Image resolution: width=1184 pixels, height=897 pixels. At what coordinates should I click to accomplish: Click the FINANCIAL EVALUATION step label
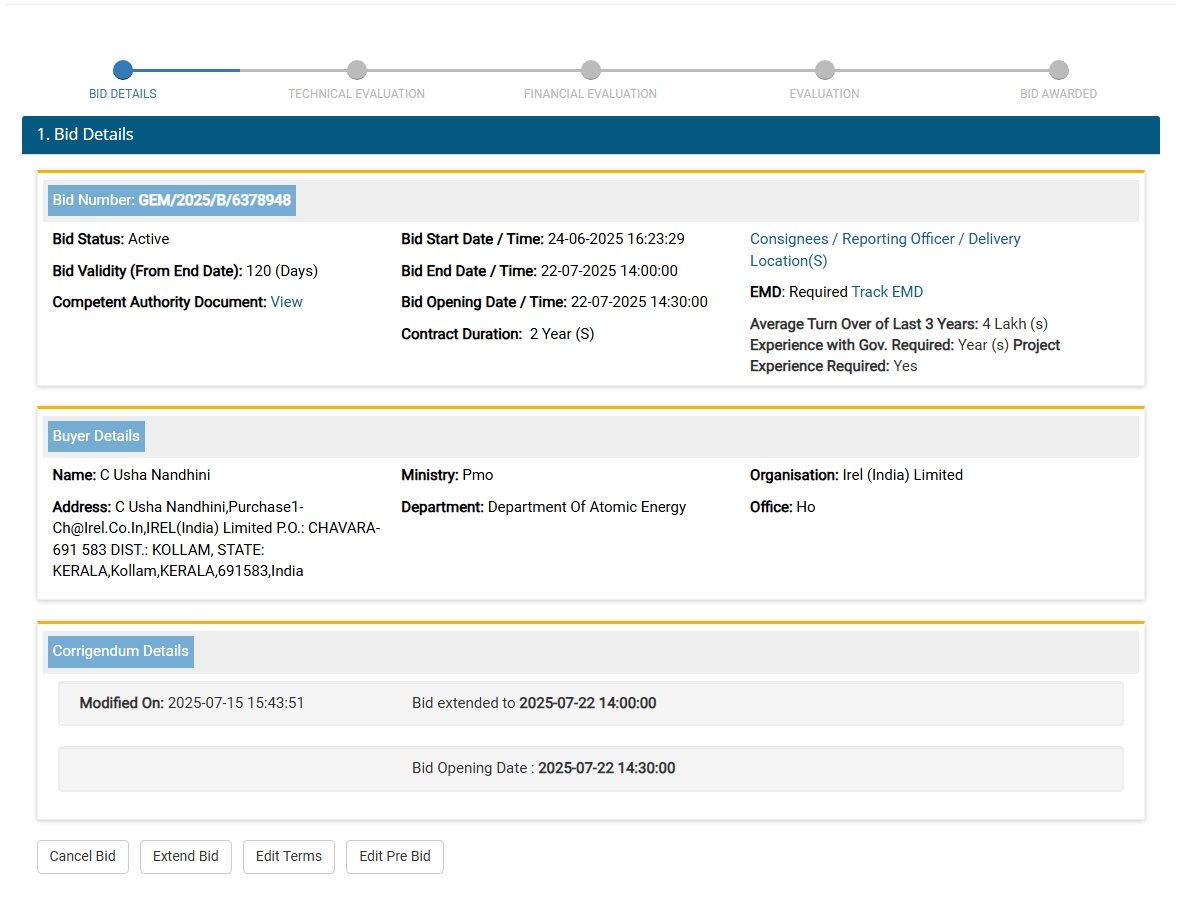click(590, 94)
